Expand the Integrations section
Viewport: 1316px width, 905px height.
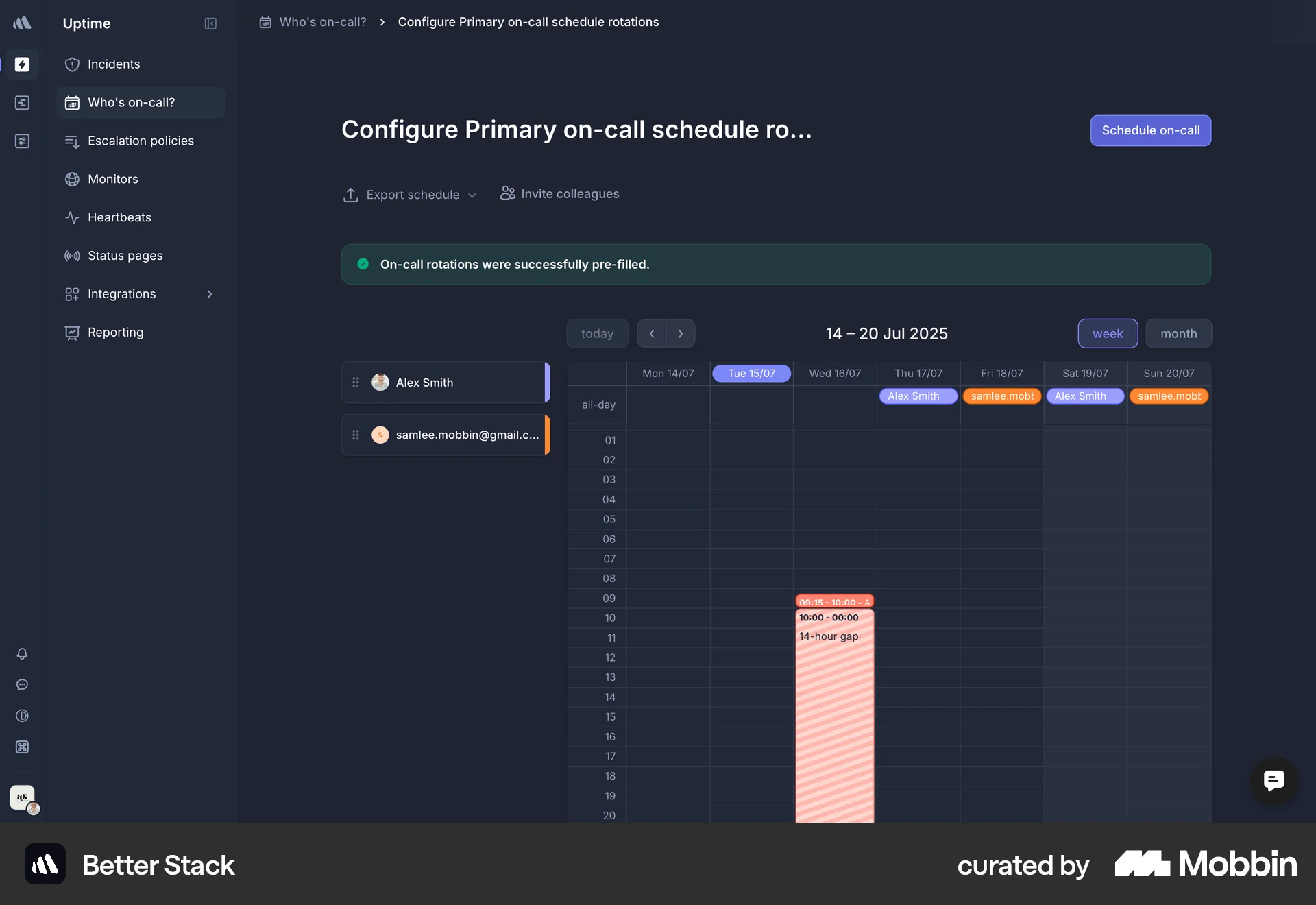point(210,293)
